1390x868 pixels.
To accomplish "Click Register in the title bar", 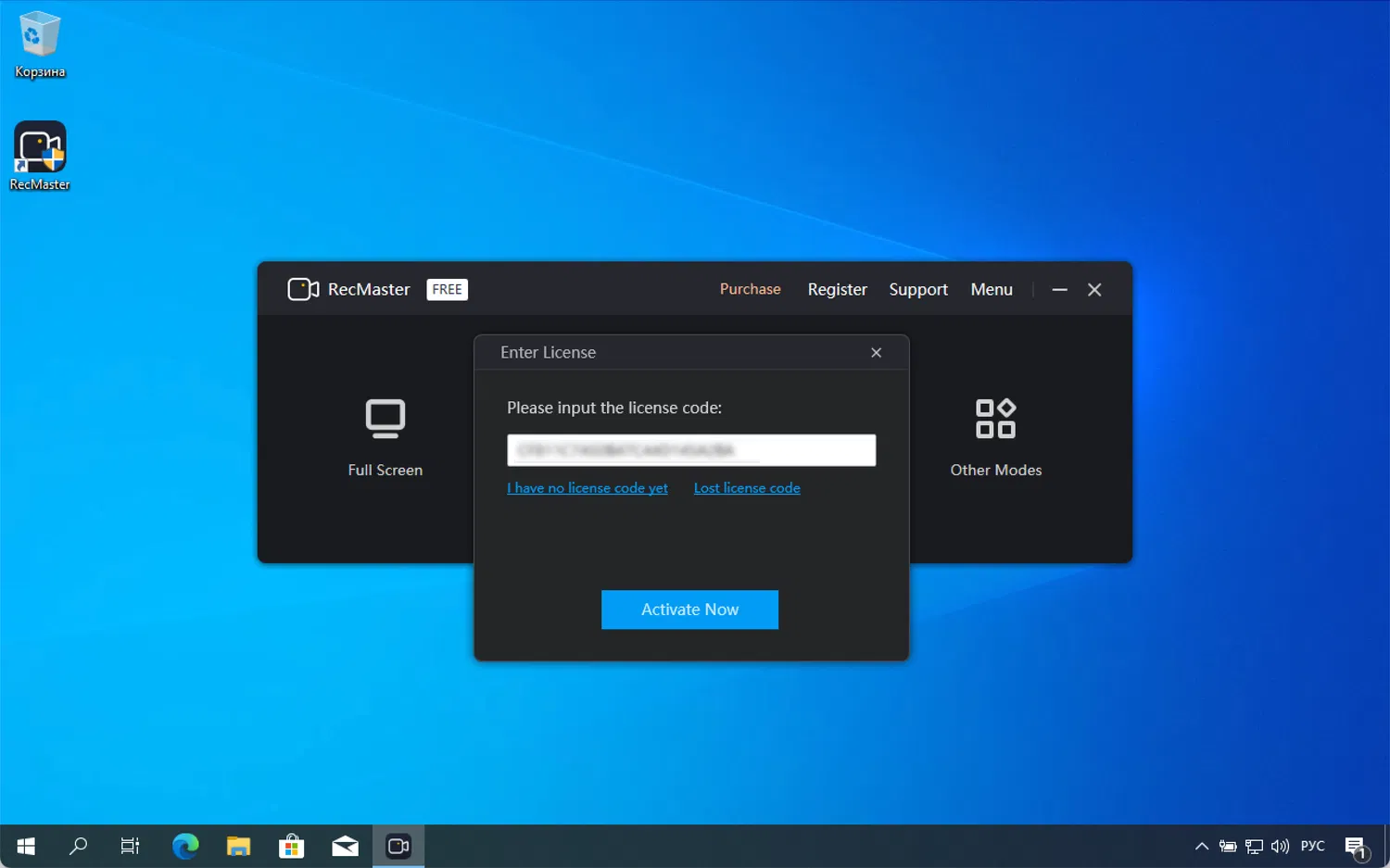I will point(837,289).
